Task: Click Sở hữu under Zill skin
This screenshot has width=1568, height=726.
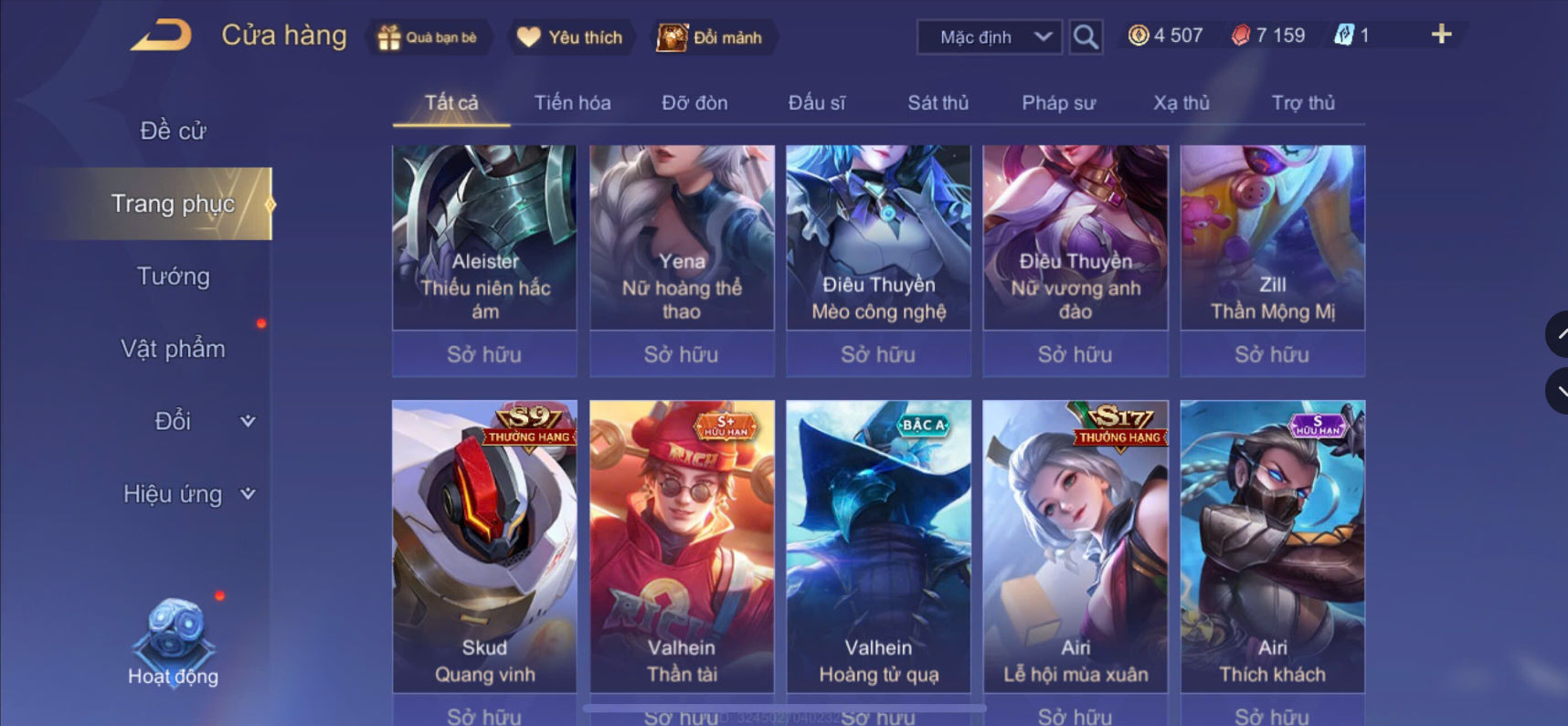Action: (1272, 354)
